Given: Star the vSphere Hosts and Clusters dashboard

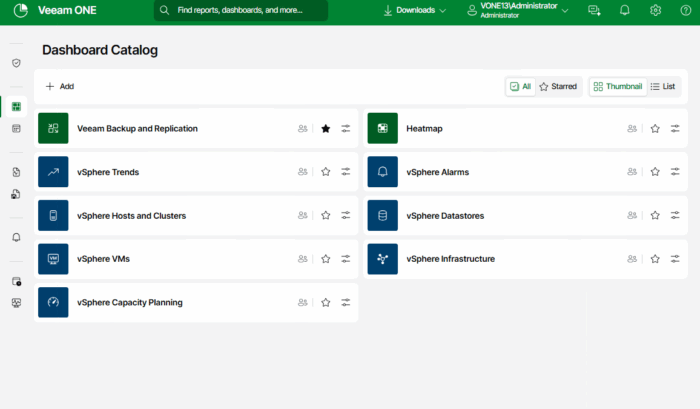Looking at the screenshot, I should [326, 215].
